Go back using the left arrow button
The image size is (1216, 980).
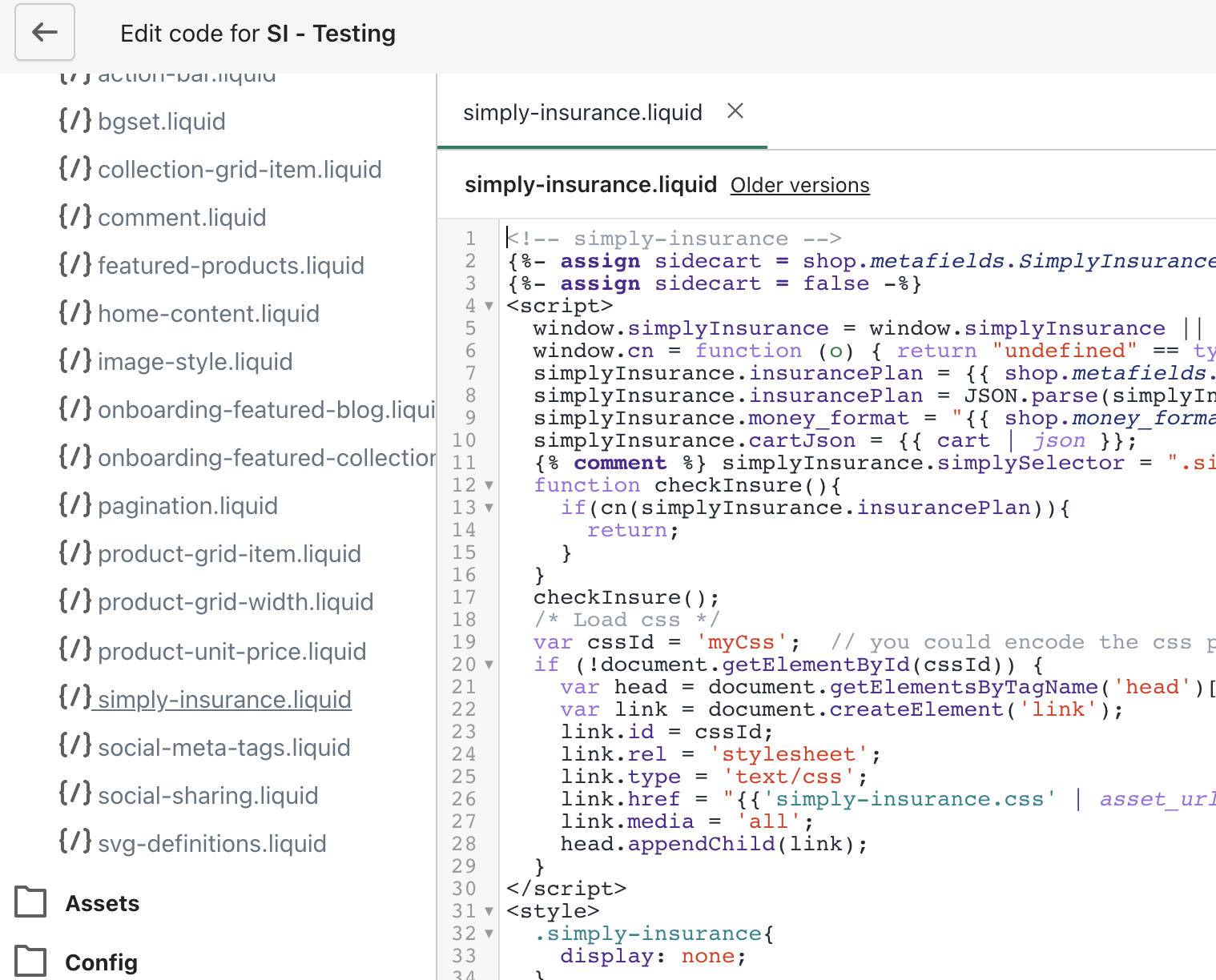[x=45, y=32]
